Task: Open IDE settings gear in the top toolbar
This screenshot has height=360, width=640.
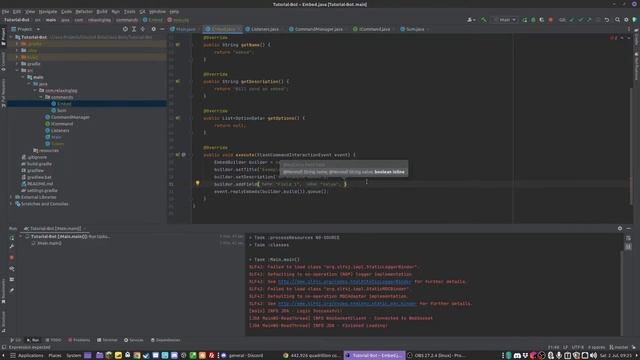Action: click(x=626, y=20)
